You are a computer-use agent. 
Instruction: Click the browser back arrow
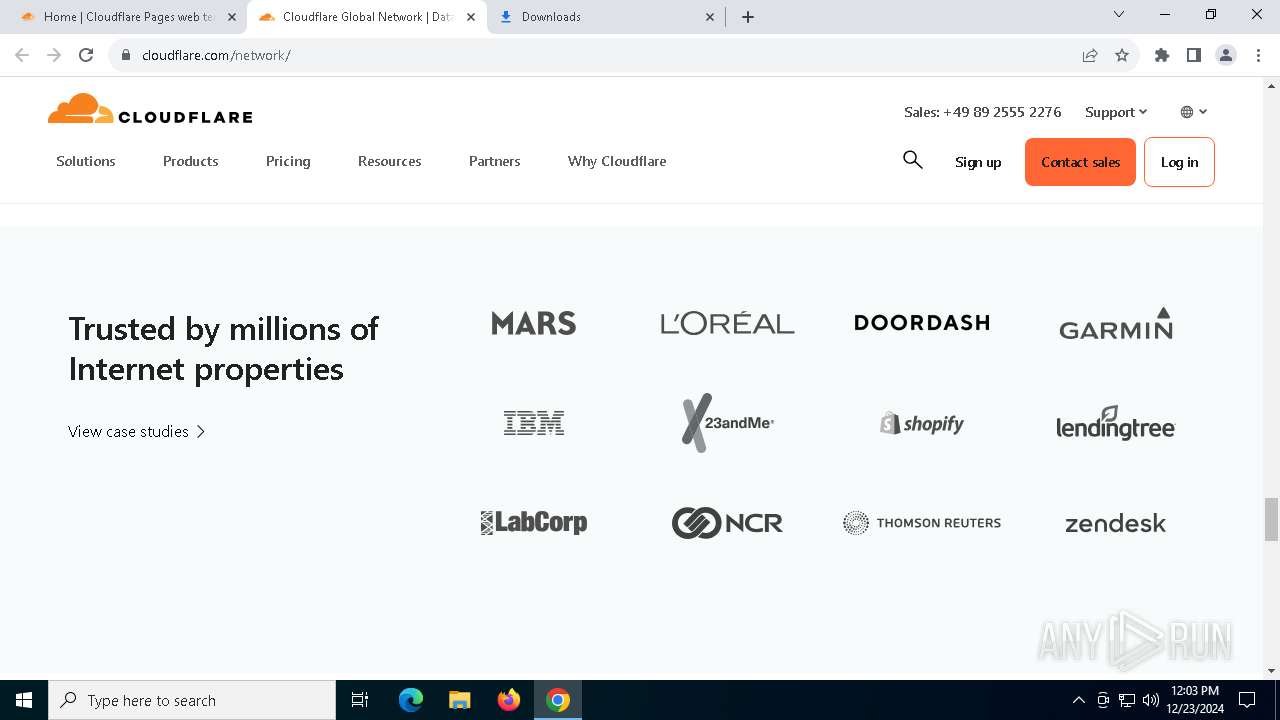click(22, 55)
